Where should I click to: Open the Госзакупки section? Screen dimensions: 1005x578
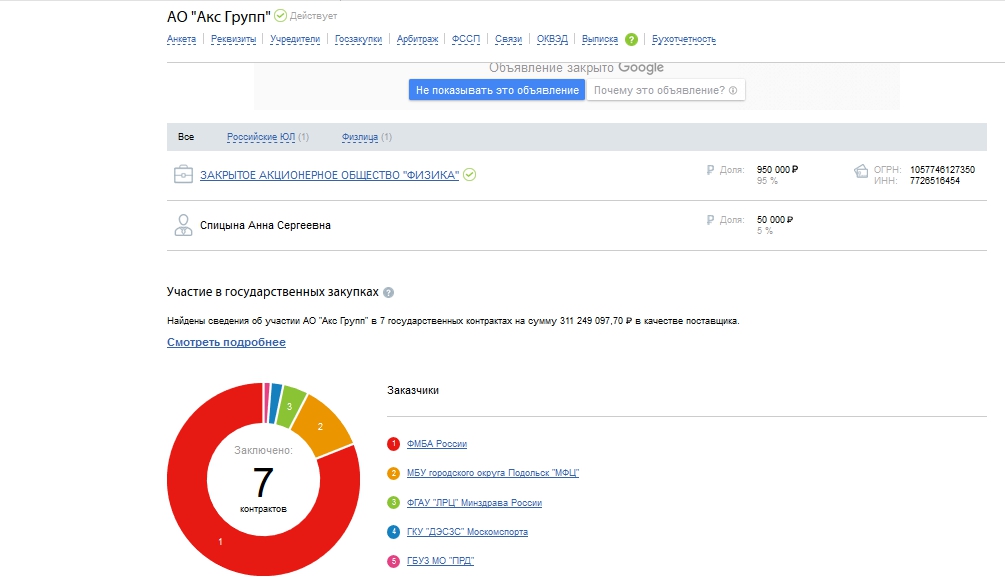tap(358, 39)
